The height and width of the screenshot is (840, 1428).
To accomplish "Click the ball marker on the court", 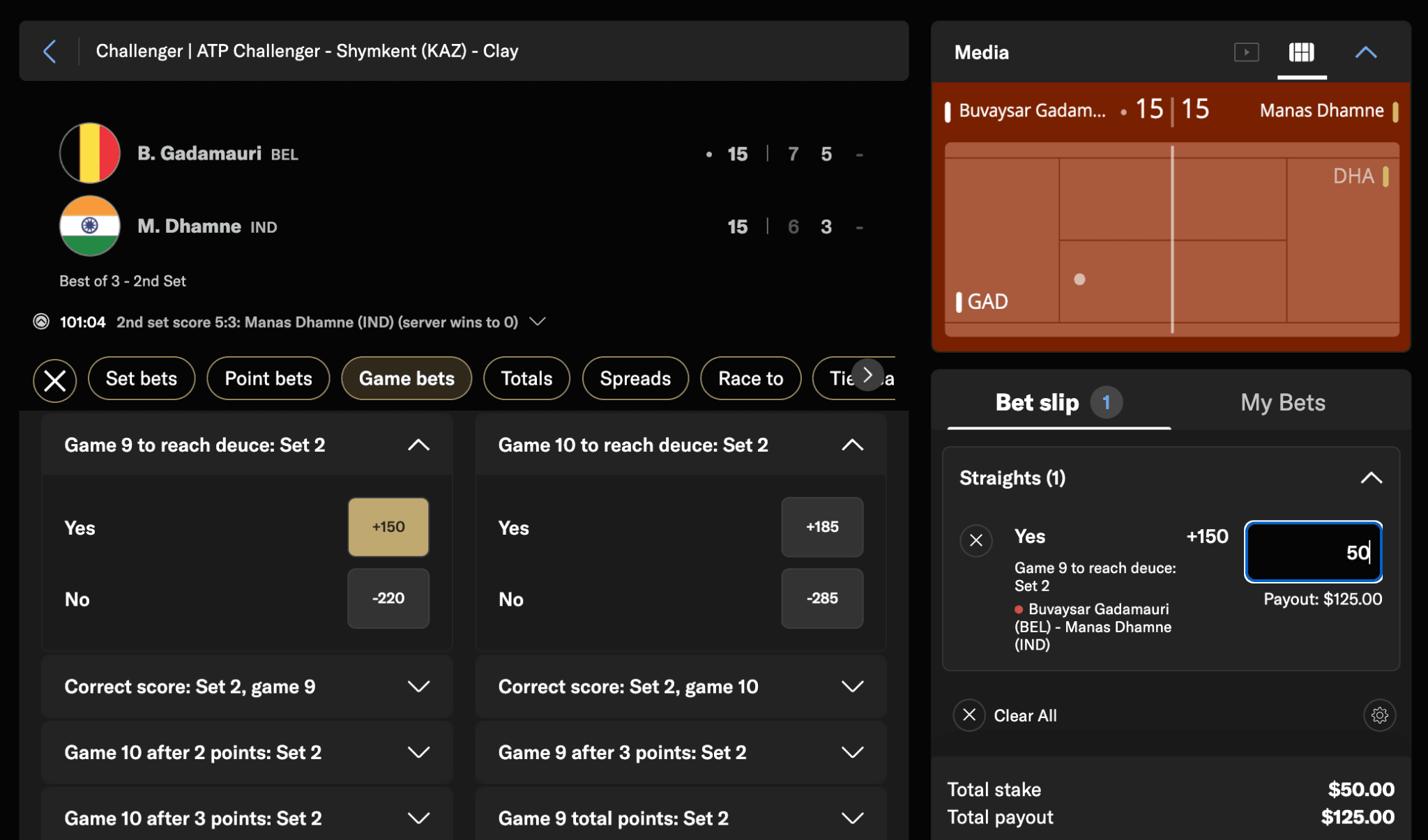I will click(x=1079, y=279).
